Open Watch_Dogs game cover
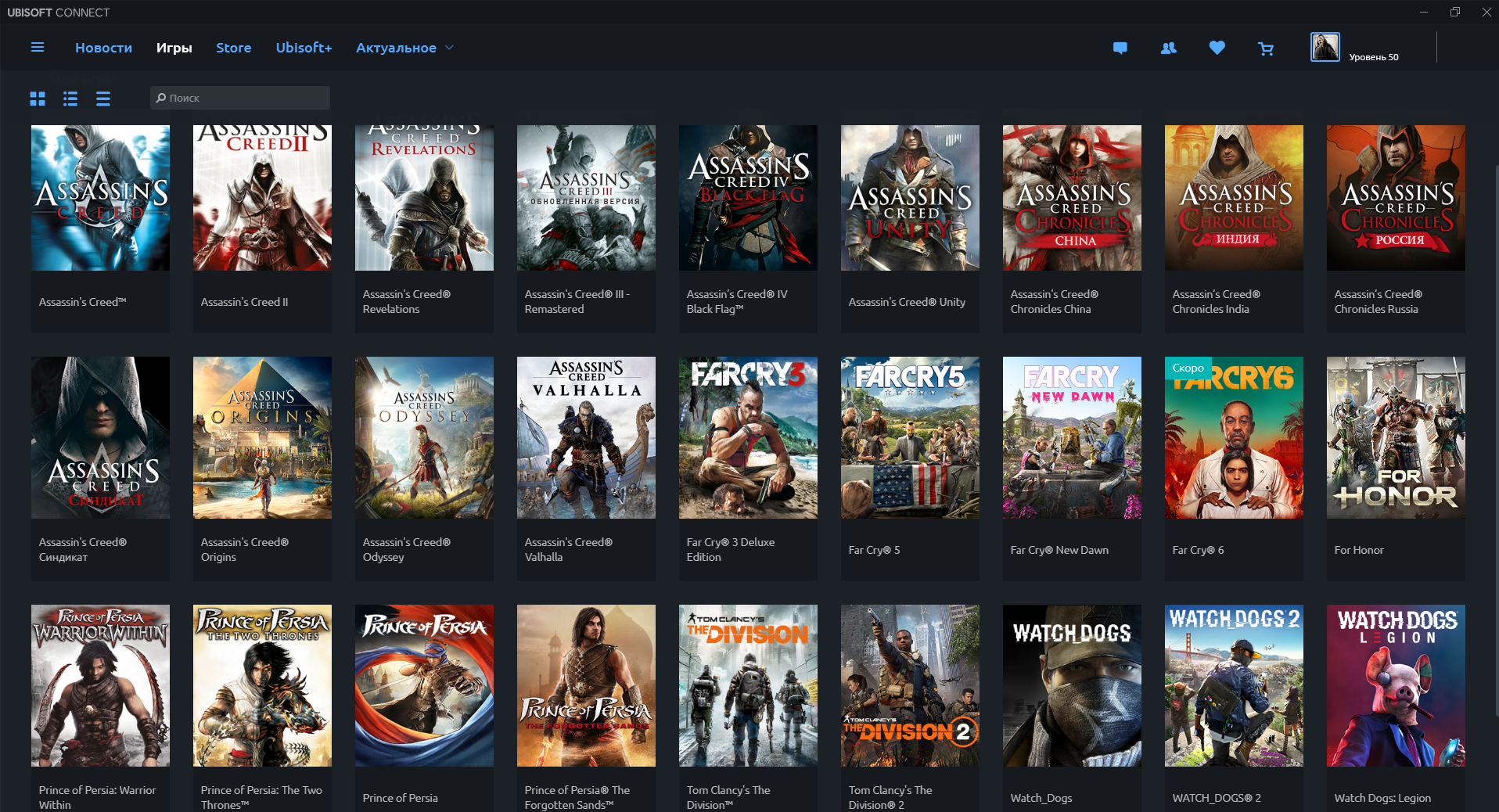 point(1072,685)
